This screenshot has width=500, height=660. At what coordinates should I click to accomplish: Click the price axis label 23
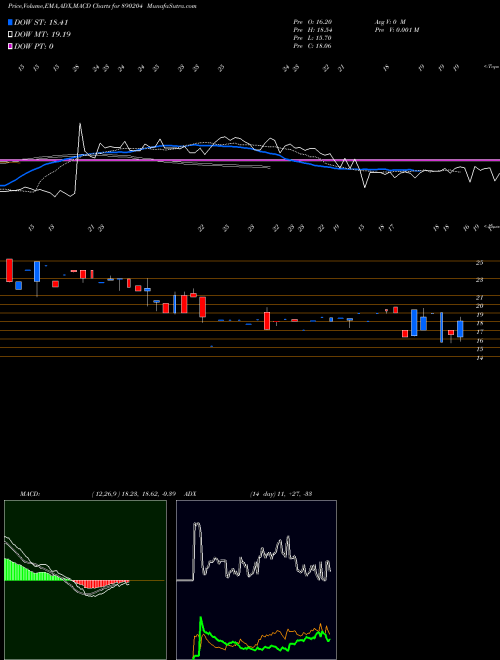479,279
